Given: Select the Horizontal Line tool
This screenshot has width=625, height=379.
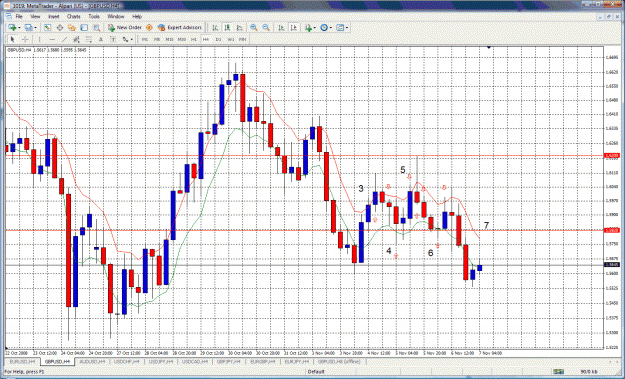Looking at the screenshot, I should (x=52, y=39).
